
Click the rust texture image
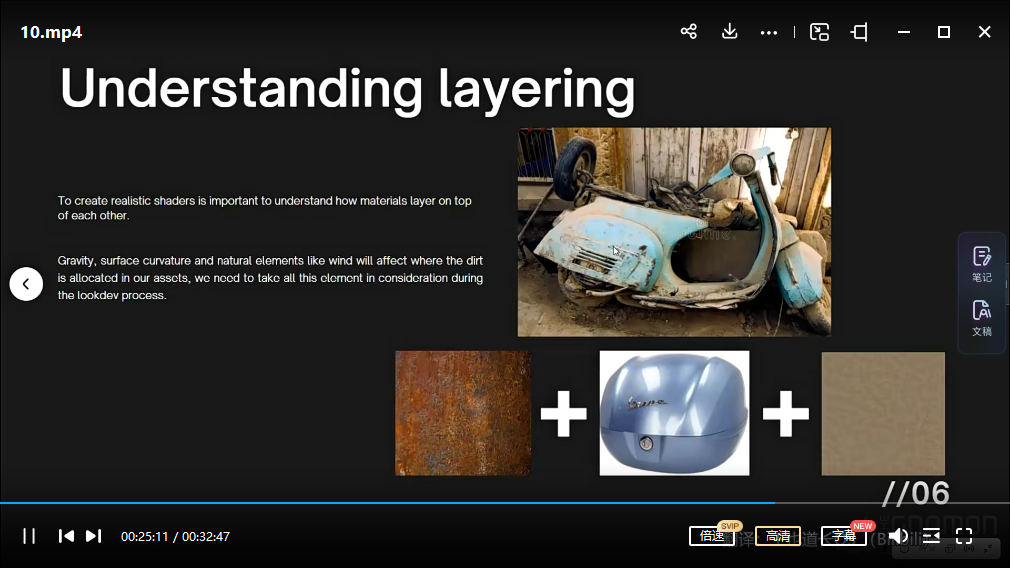click(x=463, y=413)
